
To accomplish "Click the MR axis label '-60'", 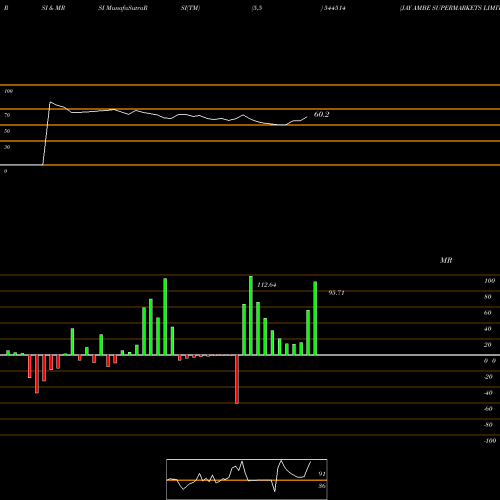I will [488, 409].
